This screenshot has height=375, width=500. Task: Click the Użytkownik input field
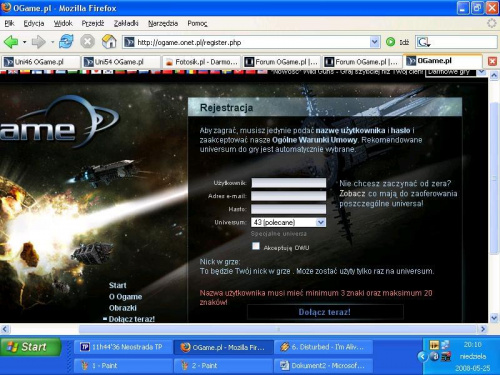point(289,183)
